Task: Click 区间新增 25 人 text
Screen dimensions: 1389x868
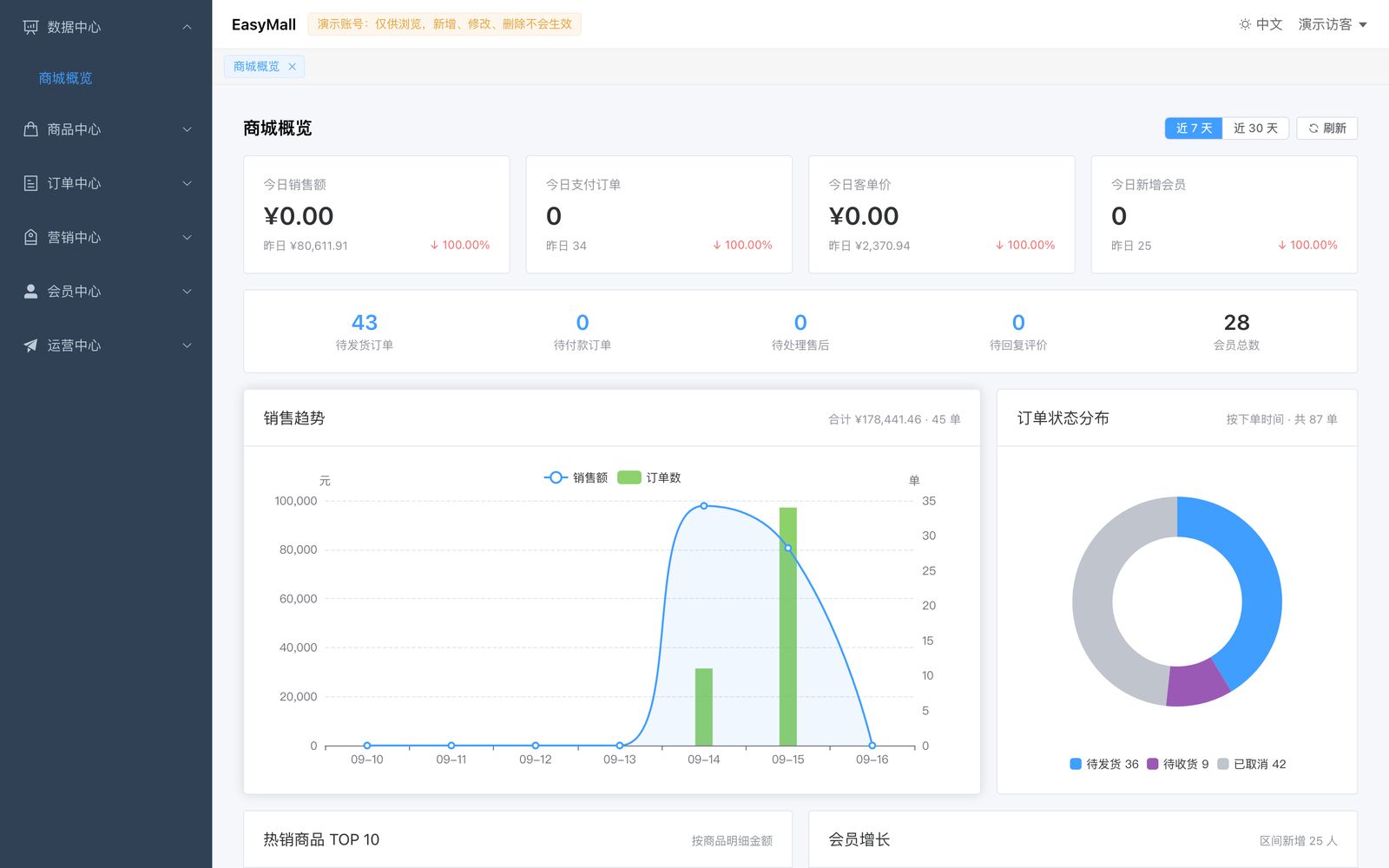Action: pyautogui.click(x=1298, y=840)
